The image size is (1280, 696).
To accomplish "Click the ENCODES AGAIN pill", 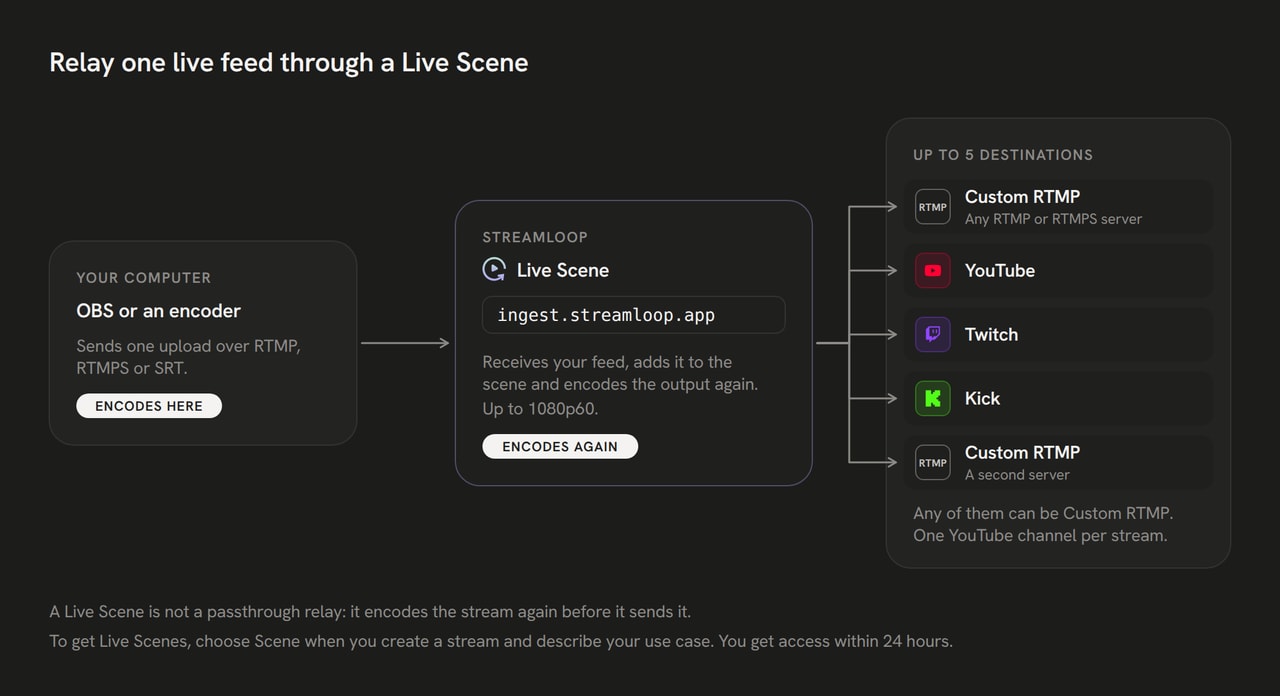I will click(x=560, y=446).
